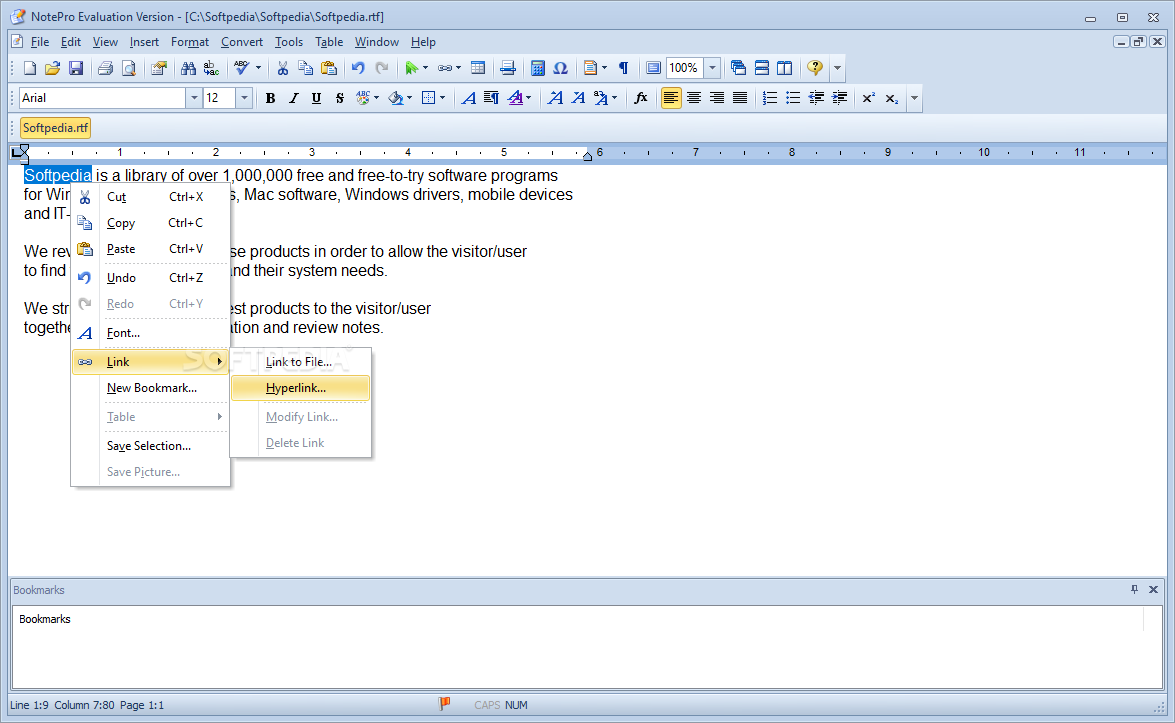The height and width of the screenshot is (723, 1175).
Task: Click the Undo arrow in toolbar
Action: 358,68
